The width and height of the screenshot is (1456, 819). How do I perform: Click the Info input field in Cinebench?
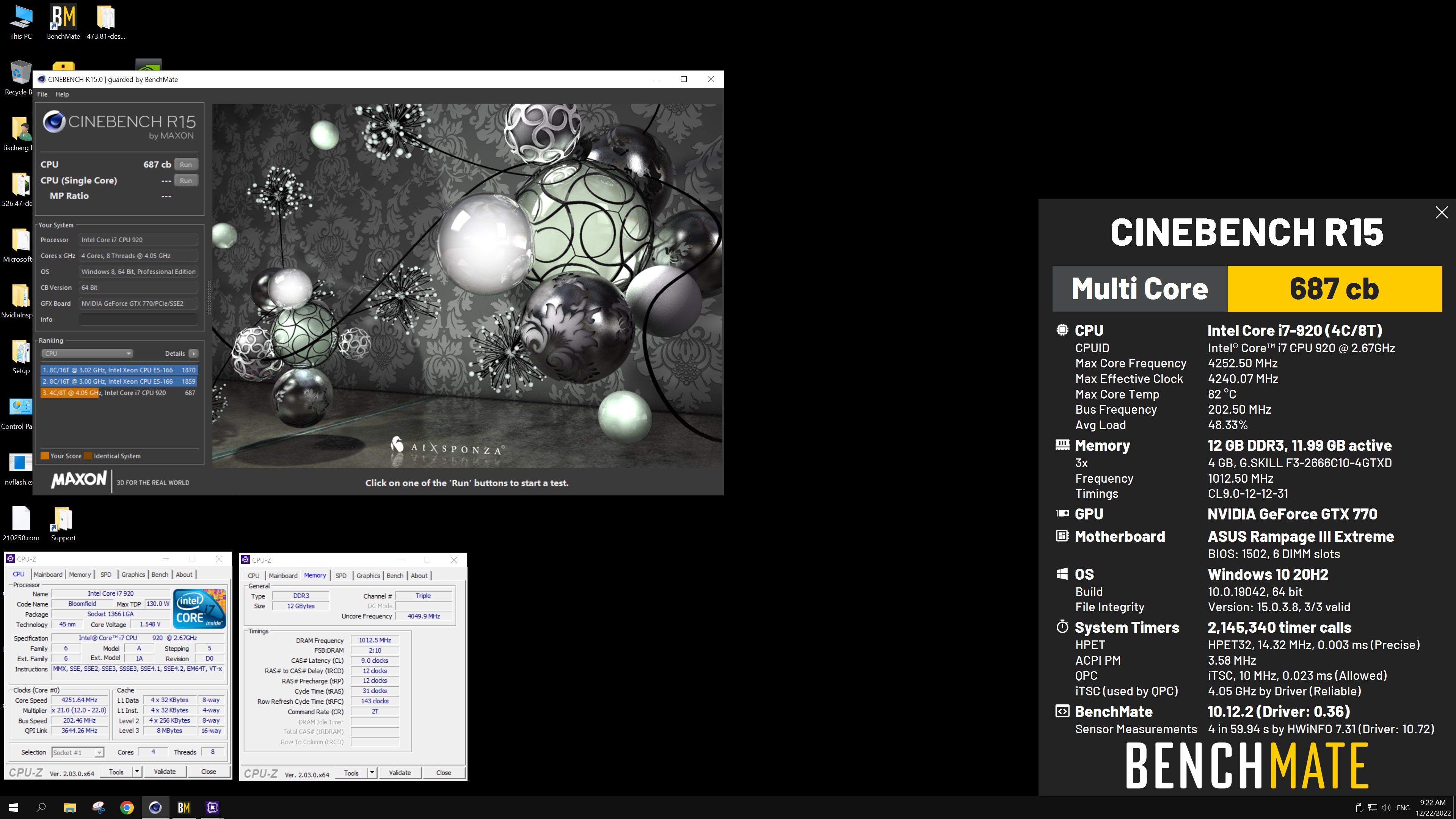click(138, 319)
